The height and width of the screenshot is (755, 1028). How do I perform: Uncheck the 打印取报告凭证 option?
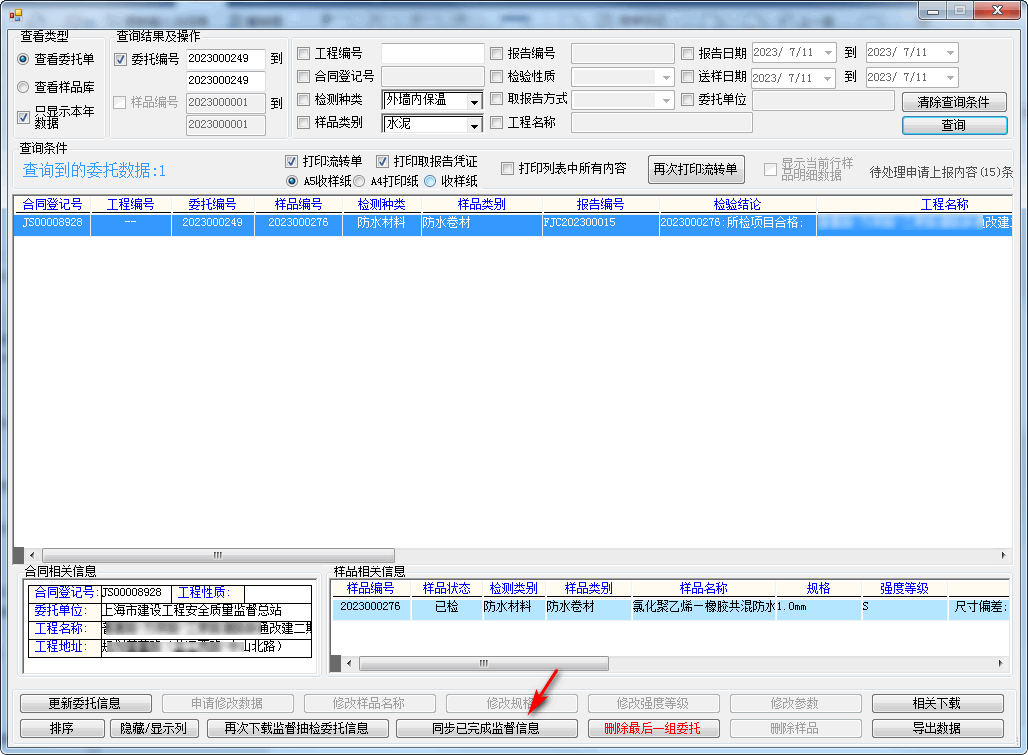point(382,161)
